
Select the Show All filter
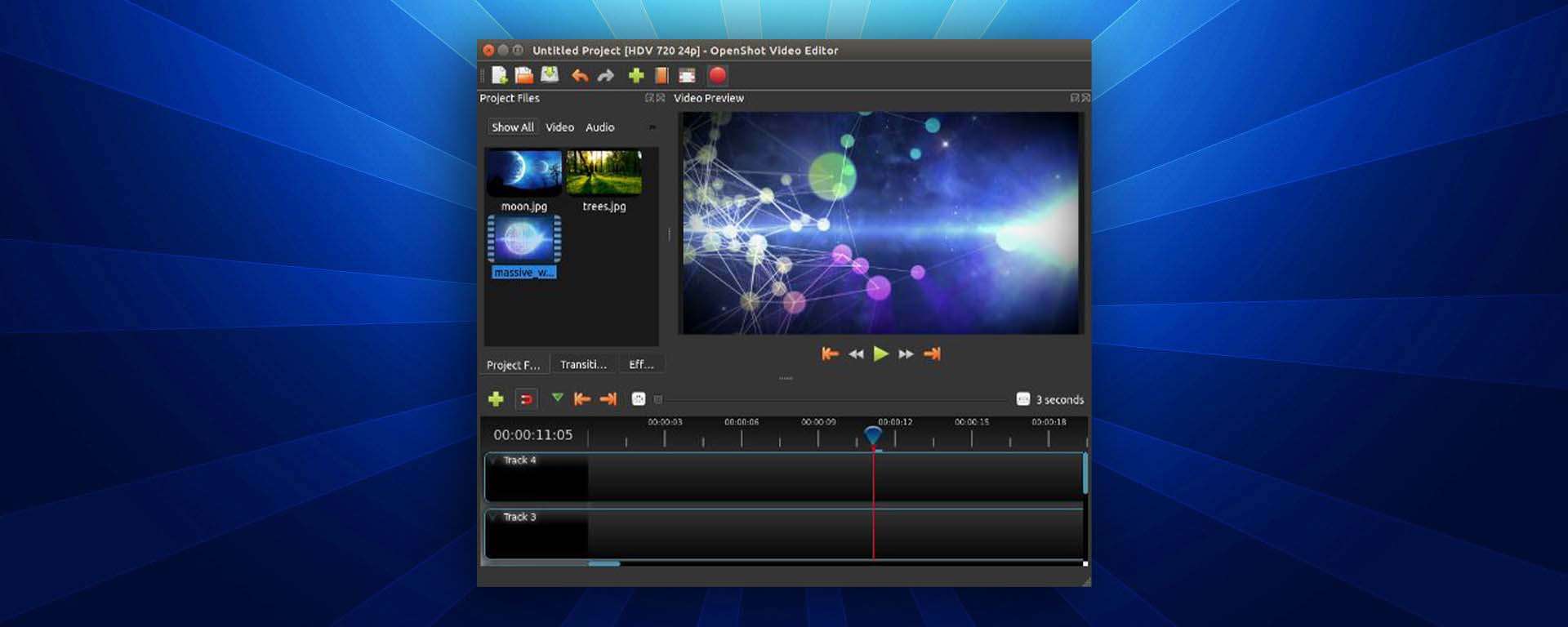(513, 127)
